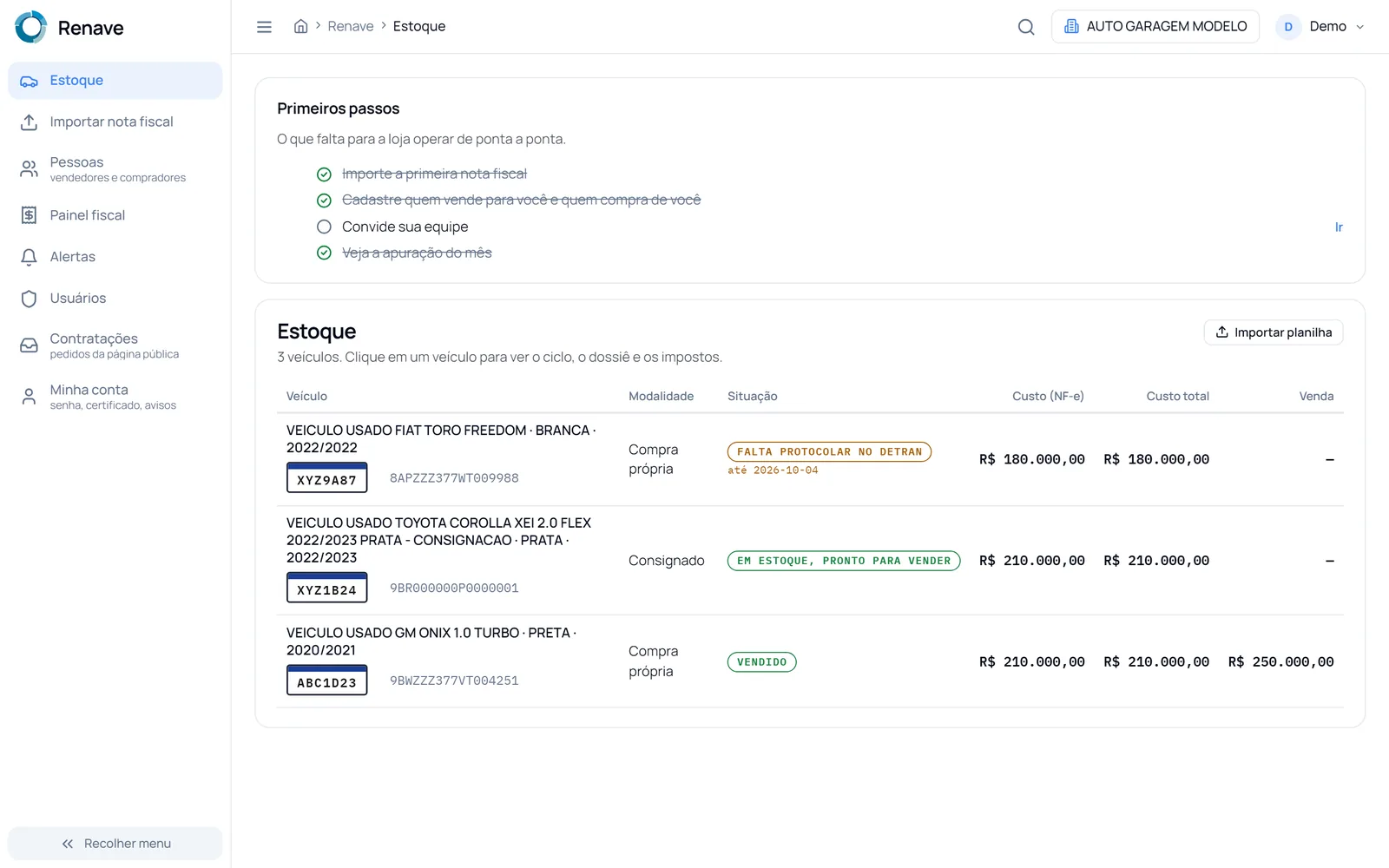Image resolution: width=1389 pixels, height=868 pixels.
Task: Click the Importar planilha button
Action: tap(1273, 332)
